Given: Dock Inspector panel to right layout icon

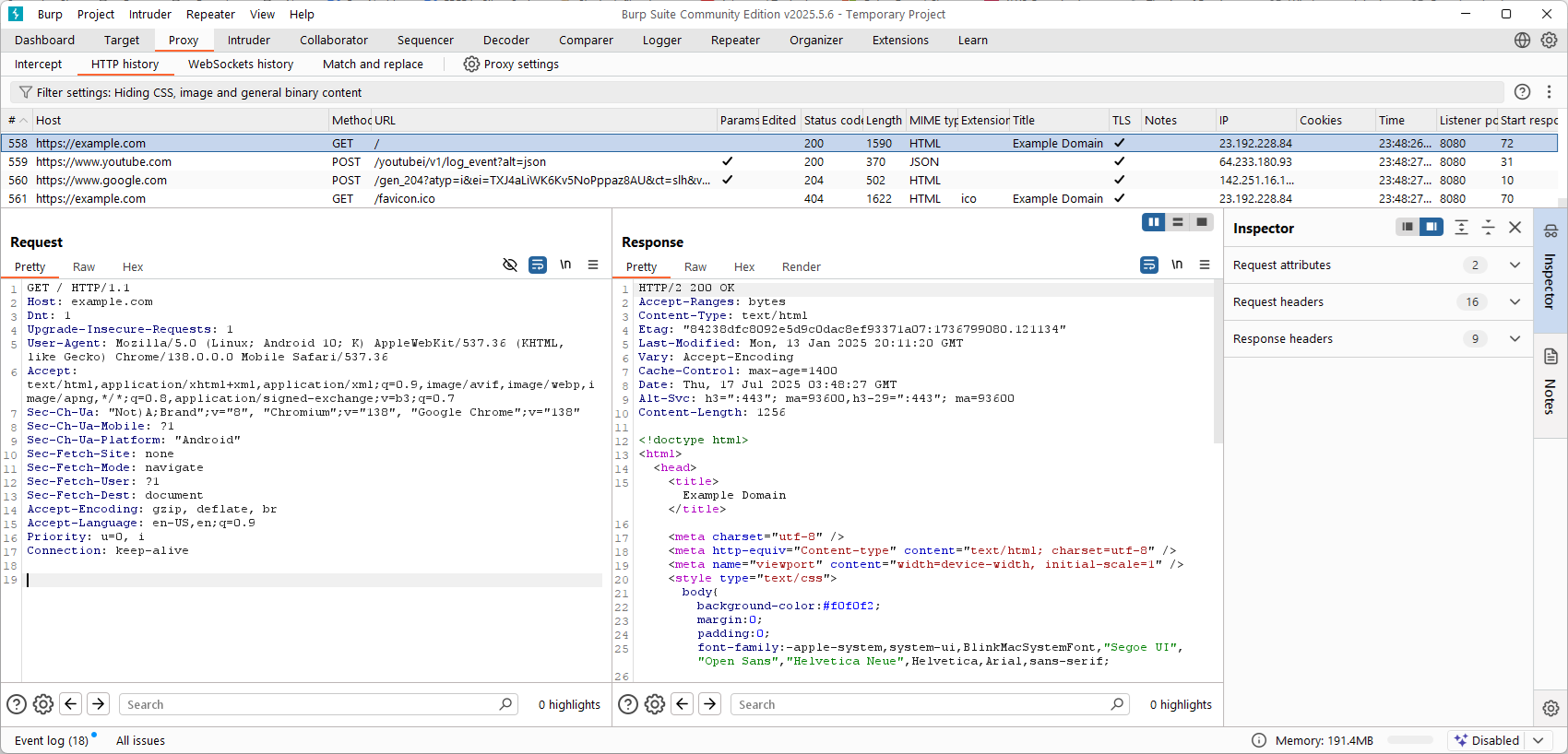Looking at the screenshot, I should 1431,227.
